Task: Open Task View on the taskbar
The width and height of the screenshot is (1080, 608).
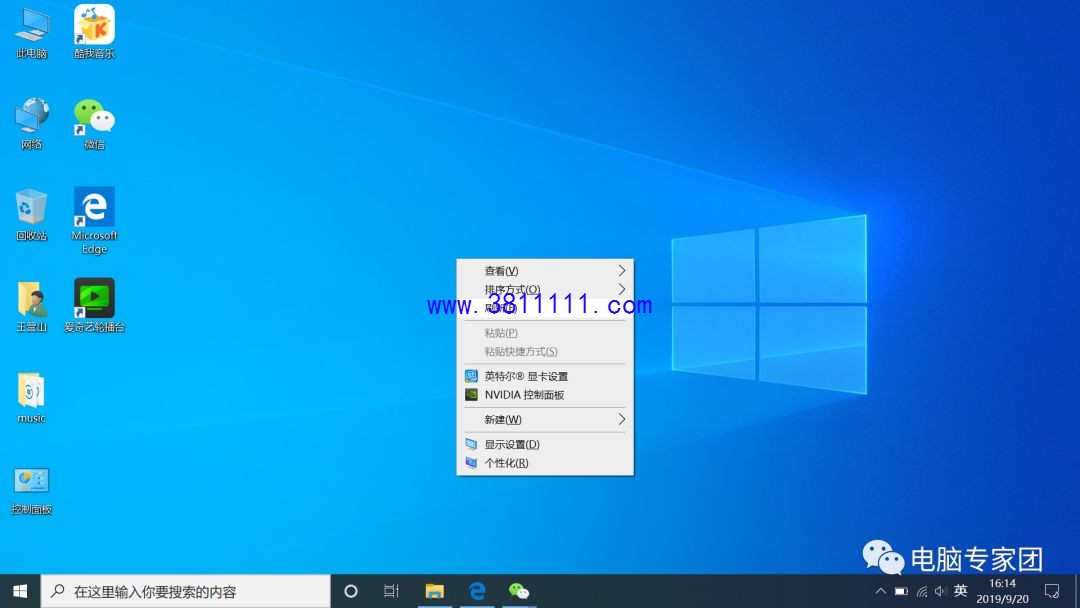Action: (x=391, y=591)
